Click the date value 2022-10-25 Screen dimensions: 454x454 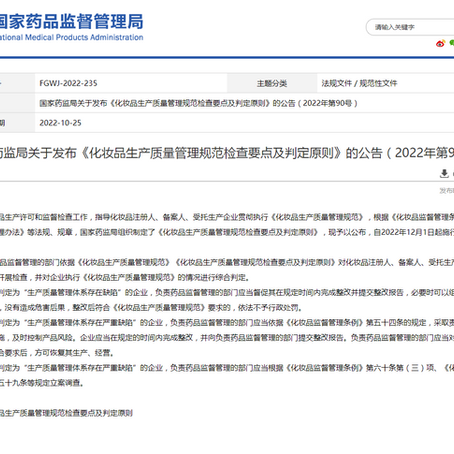click(60, 123)
